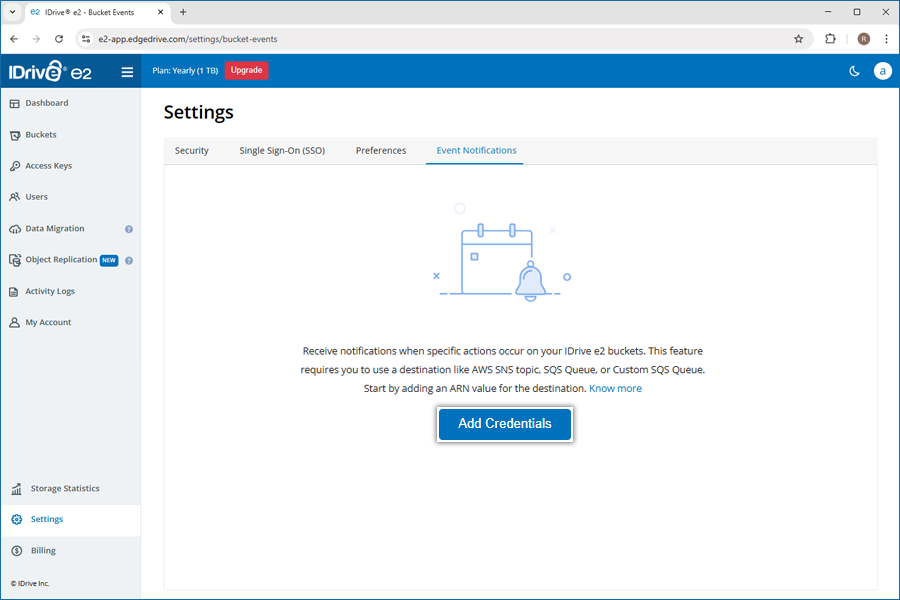The width and height of the screenshot is (900, 600).
Task: Click the Data Migration cloud icon
Action: 14,229
